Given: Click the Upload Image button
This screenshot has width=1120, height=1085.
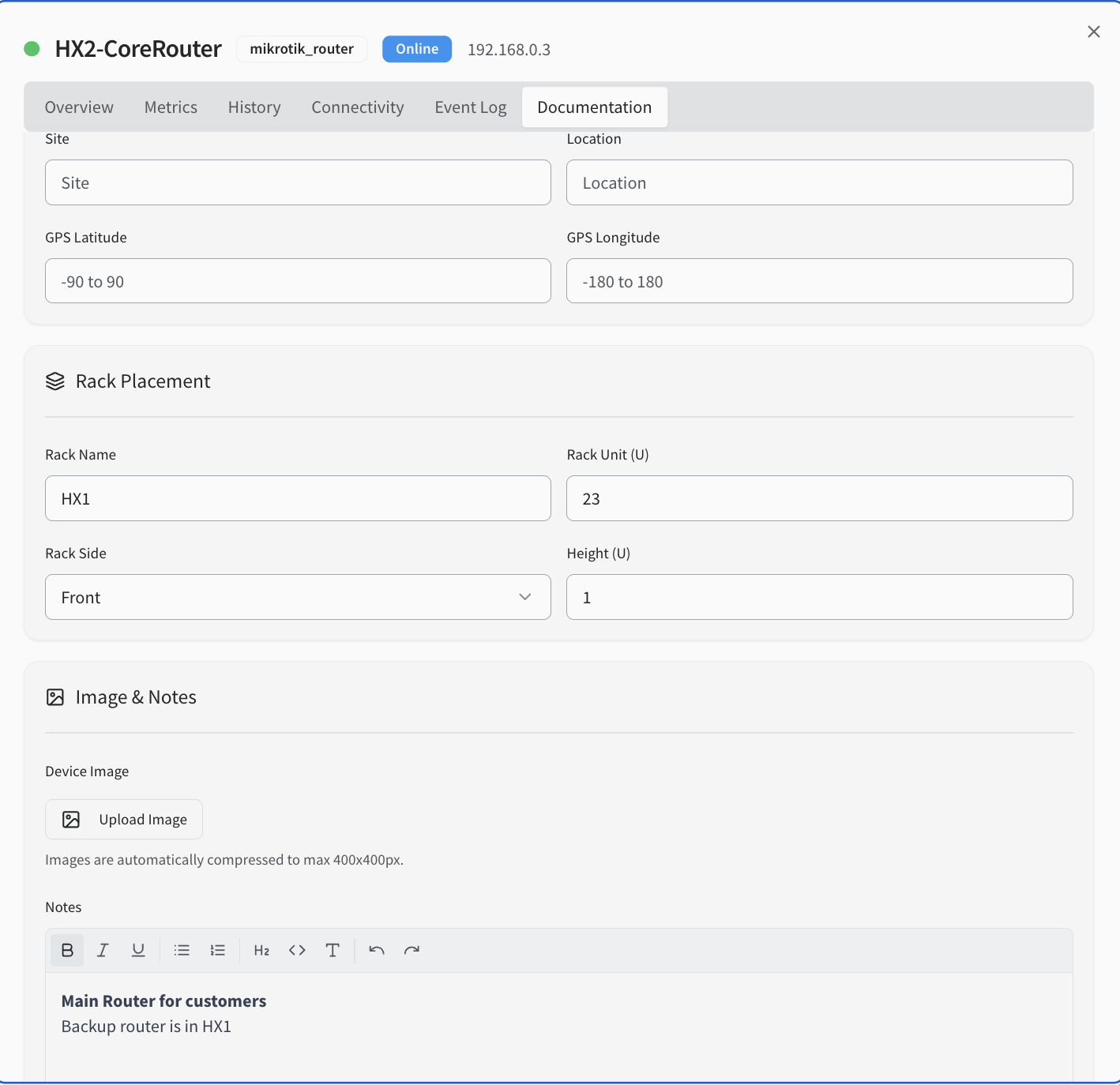Looking at the screenshot, I should click(x=124, y=819).
